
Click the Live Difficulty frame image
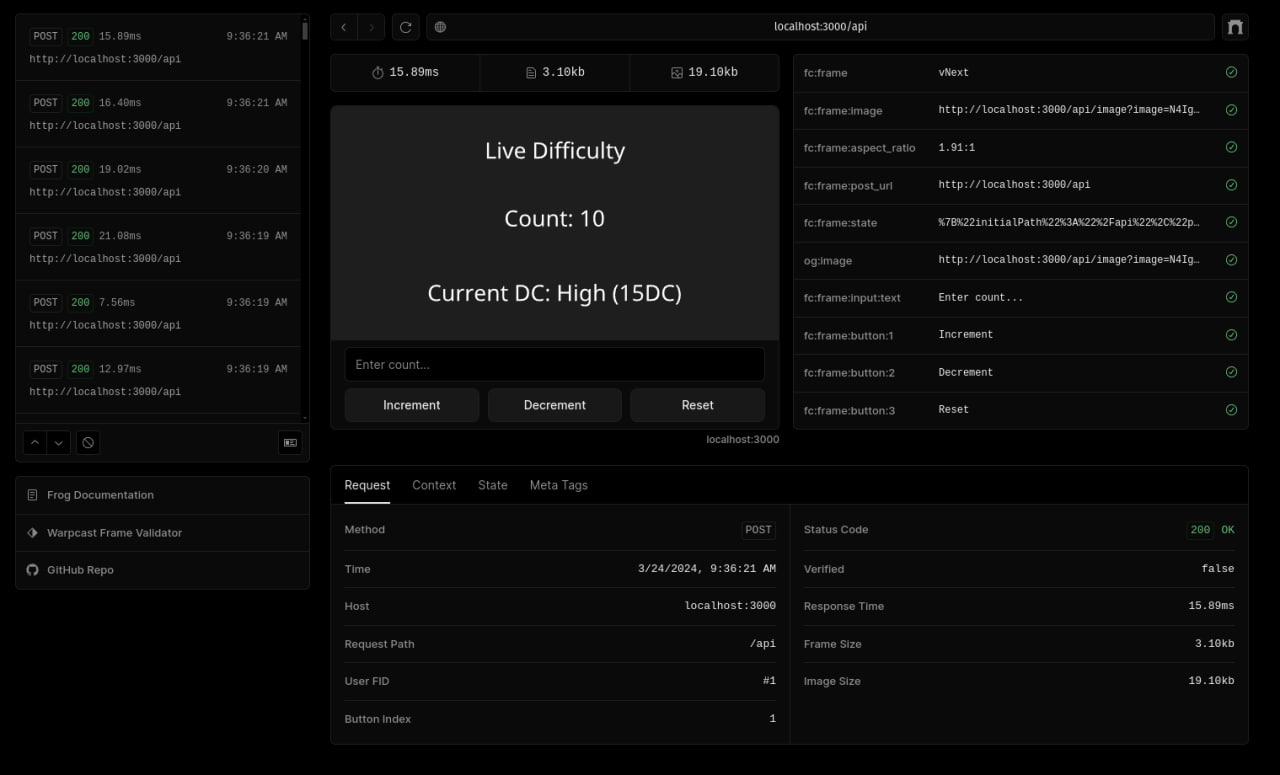(x=555, y=223)
